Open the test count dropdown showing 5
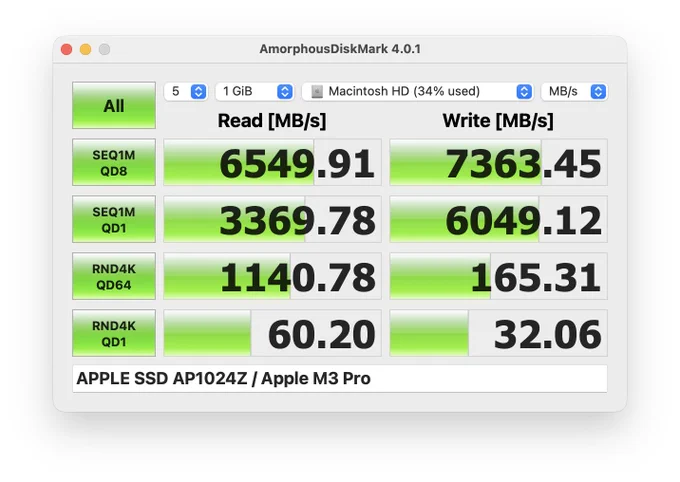 [186, 92]
